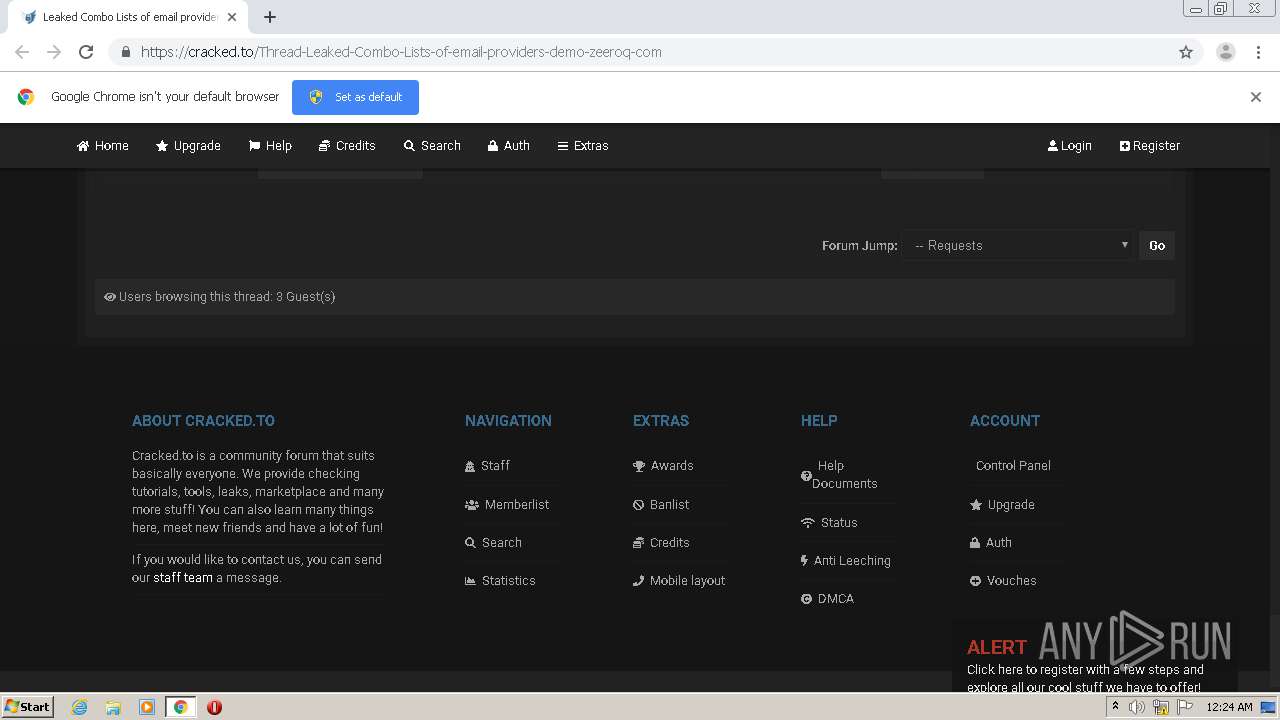The height and width of the screenshot is (720, 1280).
Task: Click the Account Auth lock icon
Action: 975,543
